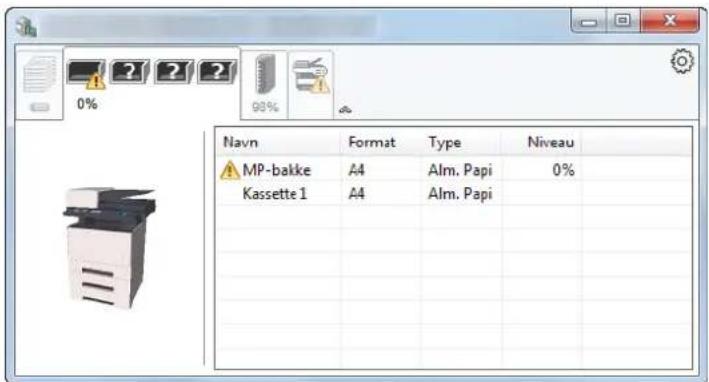Open the toner status tab showing 98%
The height and width of the screenshot is (382, 709).
(x=265, y=85)
